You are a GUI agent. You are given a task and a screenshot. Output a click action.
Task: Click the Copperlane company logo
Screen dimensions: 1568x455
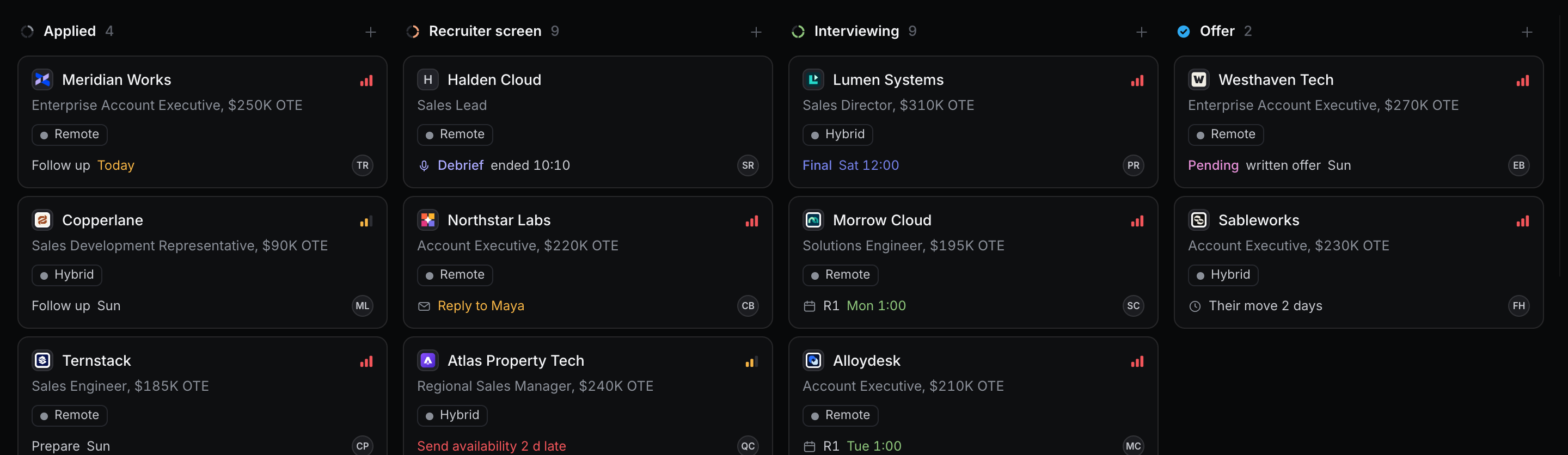(x=42, y=220)
